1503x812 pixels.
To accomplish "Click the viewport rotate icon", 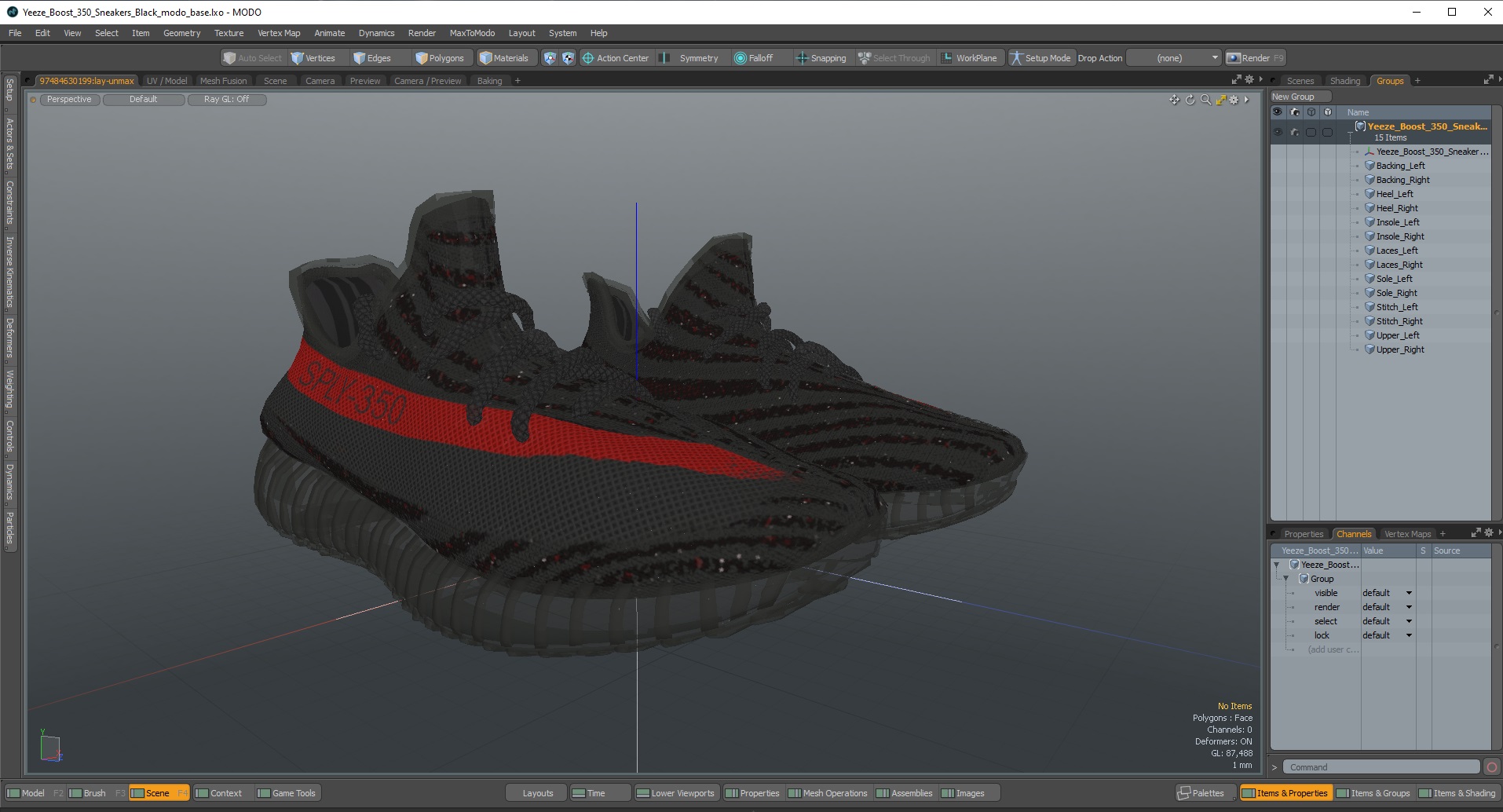I will click(x=1190, y=100).
